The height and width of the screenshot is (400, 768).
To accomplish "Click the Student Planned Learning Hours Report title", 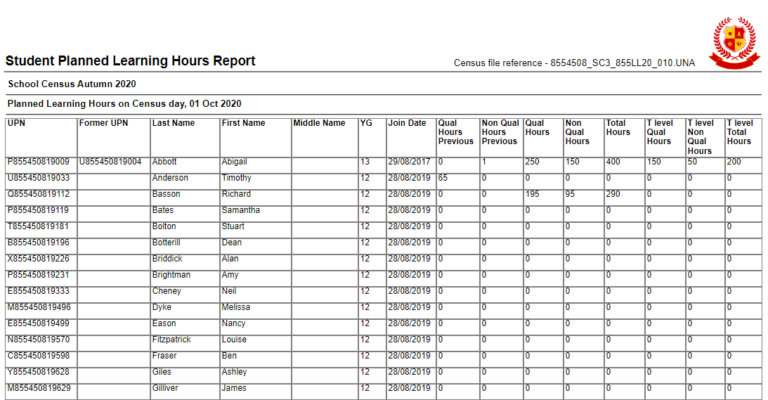I will [130, 61].
